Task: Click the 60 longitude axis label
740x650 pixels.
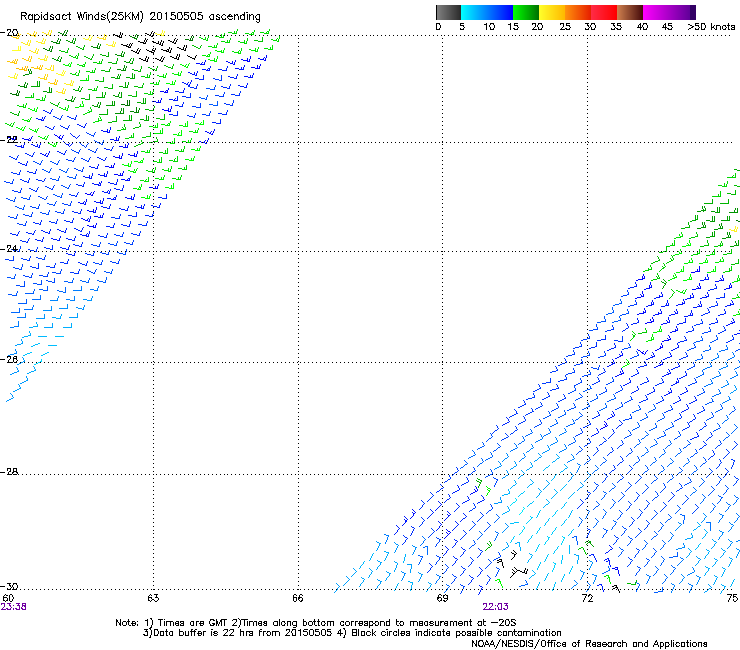Action: [8, 598]
